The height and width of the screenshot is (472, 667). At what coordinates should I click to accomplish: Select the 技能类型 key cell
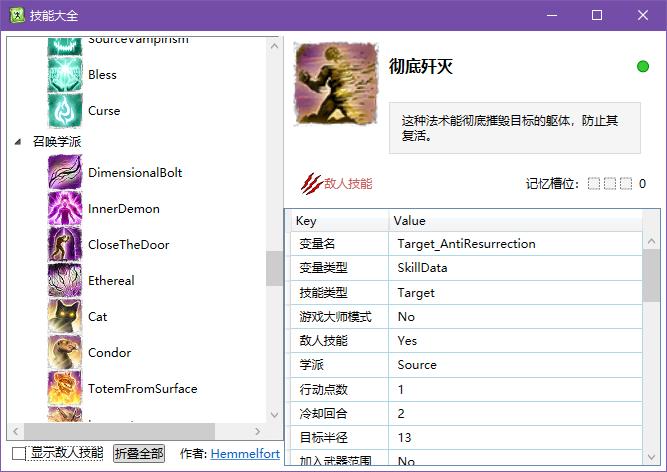tap(339, 293)
